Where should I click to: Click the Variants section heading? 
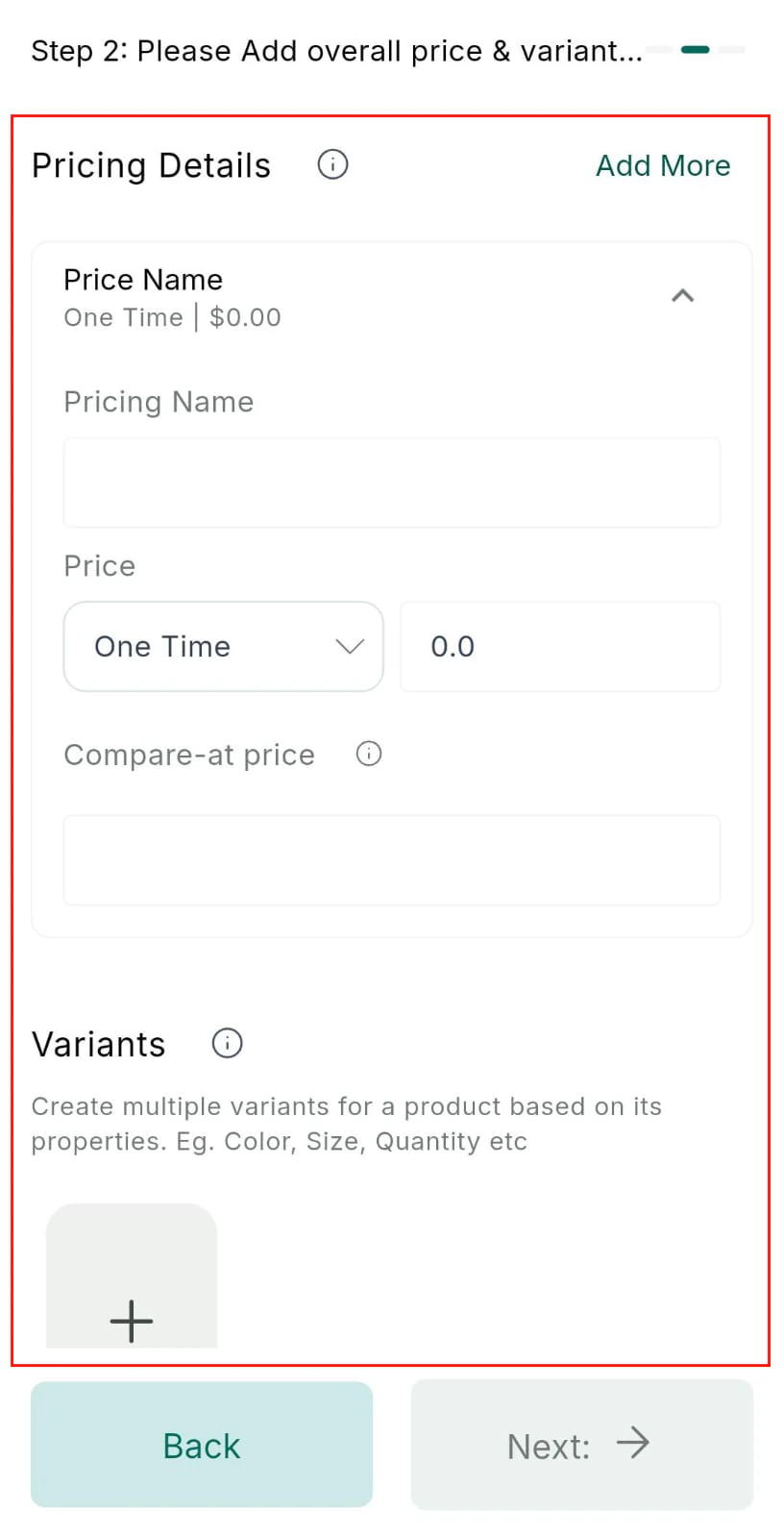click(x=98, y=1044)
